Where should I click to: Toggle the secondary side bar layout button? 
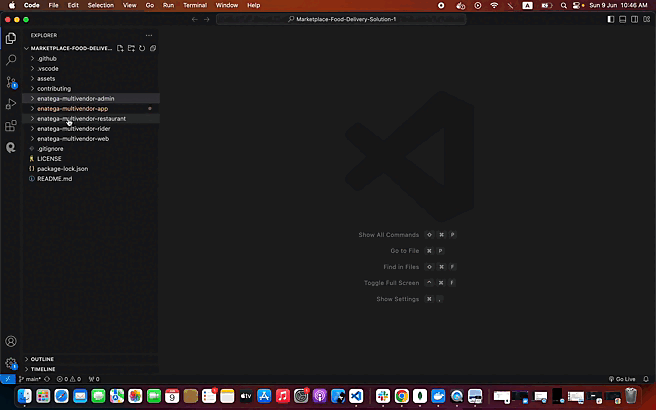coord(634,19)
